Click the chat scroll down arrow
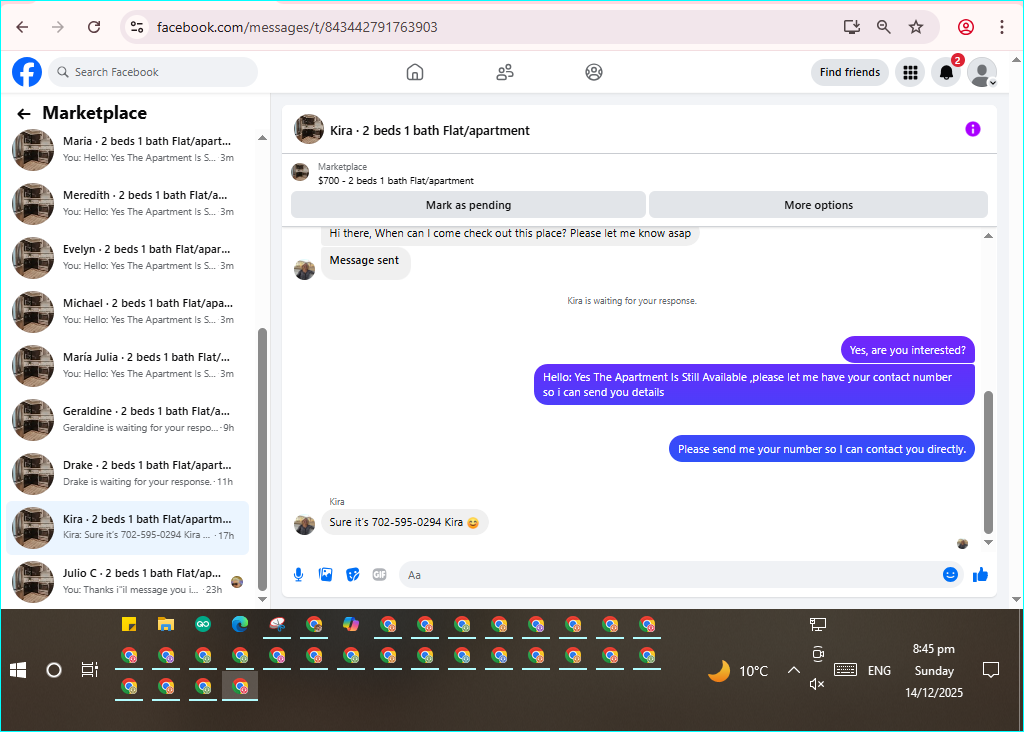The height and width of the screenshot is (732, 1024). click(x=988, y=542)
